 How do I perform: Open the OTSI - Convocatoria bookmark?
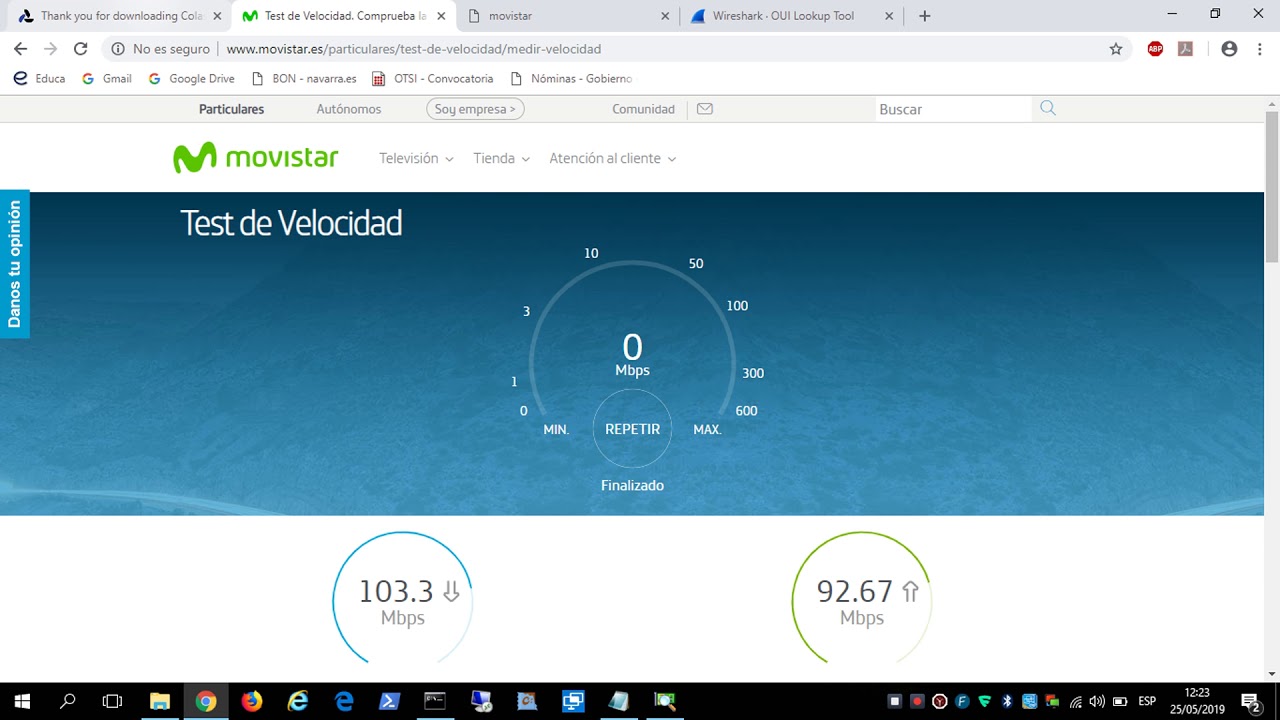(433, 78)
